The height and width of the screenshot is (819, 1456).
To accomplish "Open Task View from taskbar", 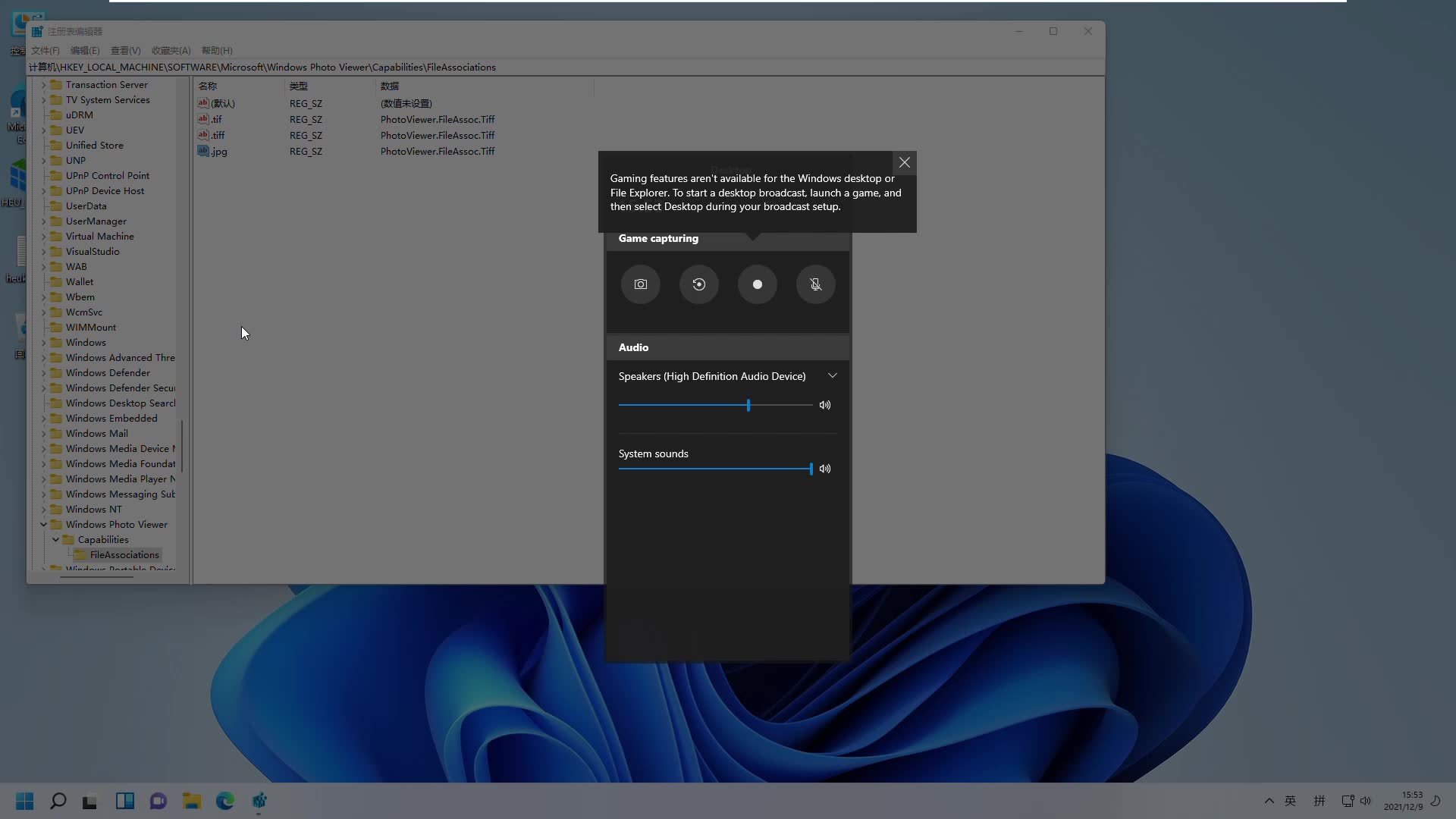I will 90,801.
